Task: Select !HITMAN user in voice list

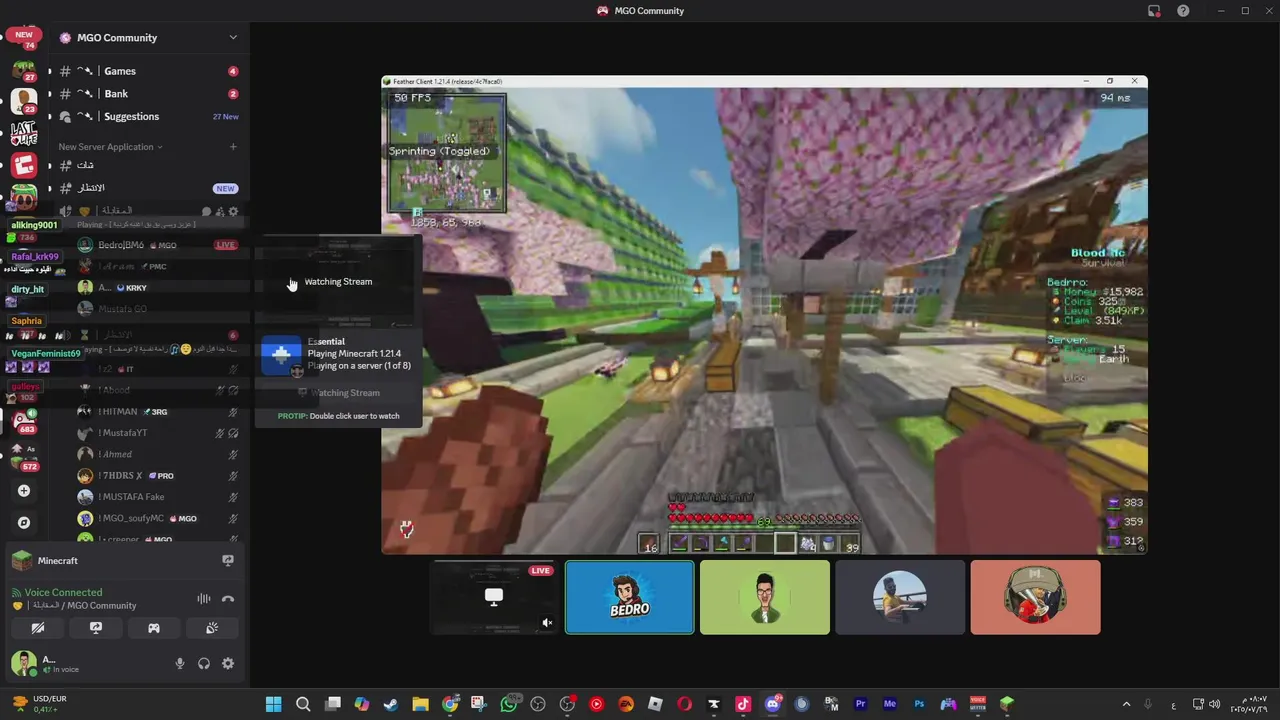Action: coord(158,412)
